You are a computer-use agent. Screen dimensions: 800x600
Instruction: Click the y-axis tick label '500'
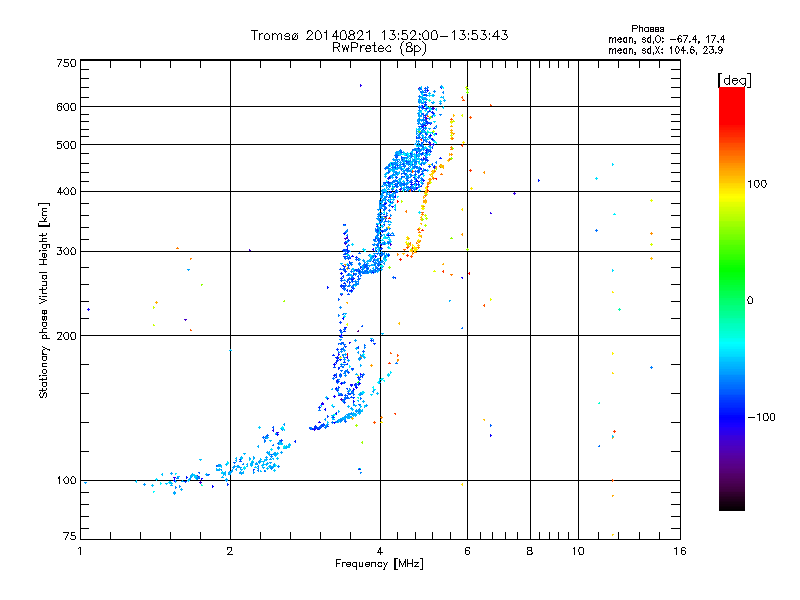tap(66, 145)
